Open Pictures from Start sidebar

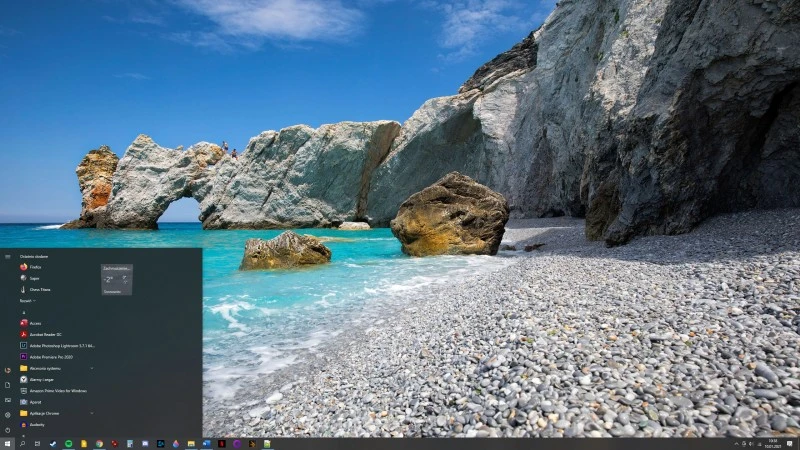point(7,400)
